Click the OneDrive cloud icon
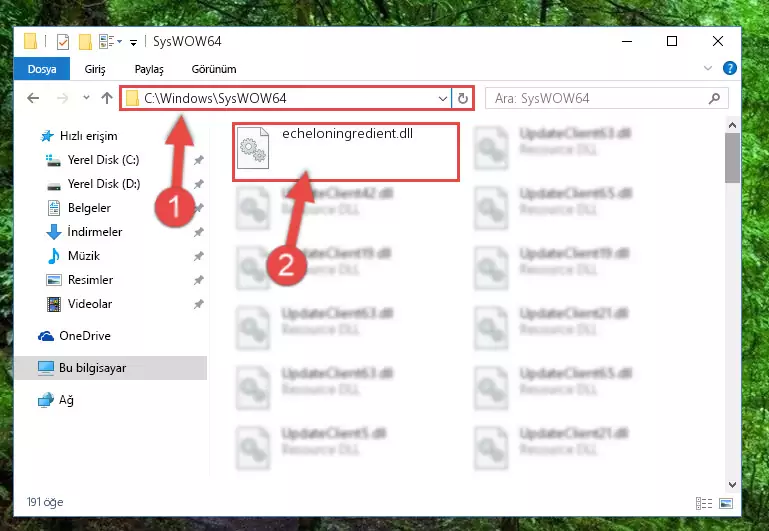769x531 pixels. [46, 336]
